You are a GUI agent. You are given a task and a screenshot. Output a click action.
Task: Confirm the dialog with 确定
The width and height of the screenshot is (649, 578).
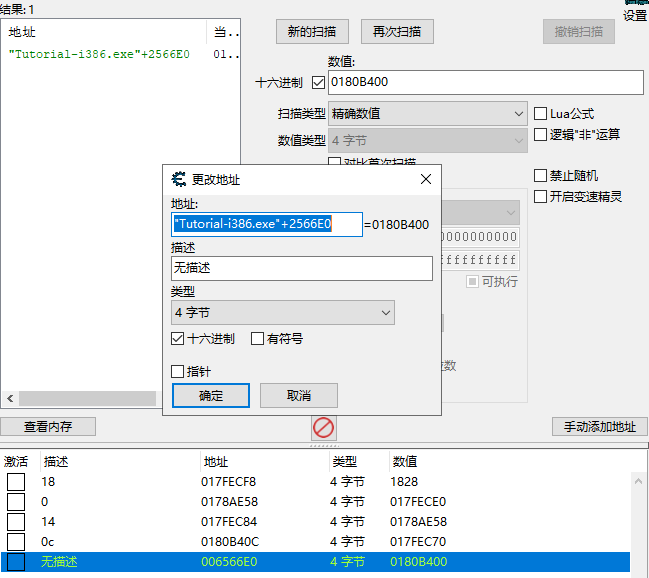coord(211,395)
